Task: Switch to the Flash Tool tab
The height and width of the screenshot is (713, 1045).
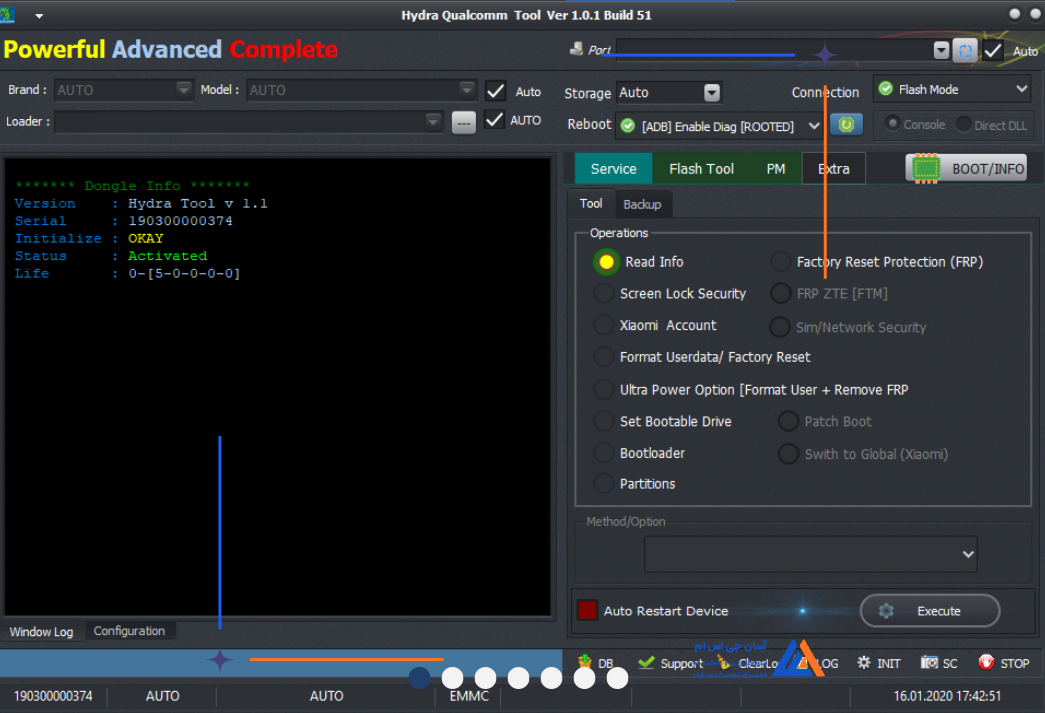Action: click(x=701, y=169)
